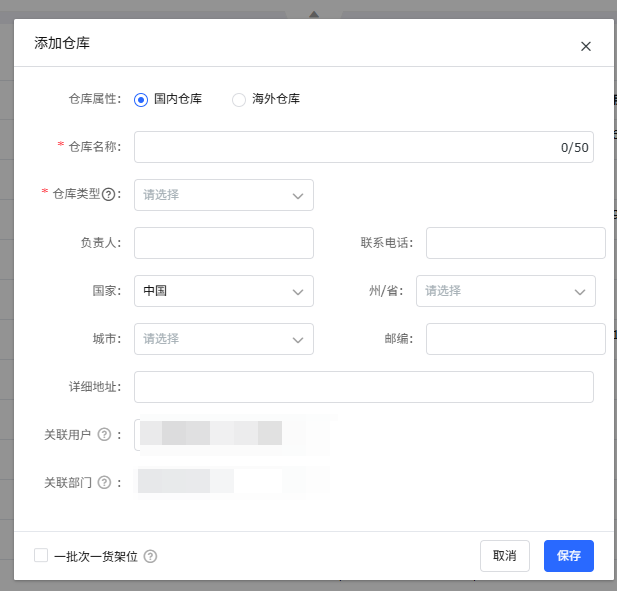Click the 仓库名称 text field

coord(364,147)
